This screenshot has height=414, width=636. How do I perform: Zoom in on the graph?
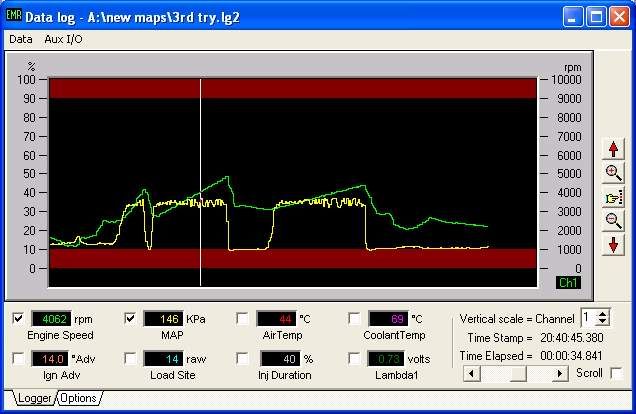614,173
